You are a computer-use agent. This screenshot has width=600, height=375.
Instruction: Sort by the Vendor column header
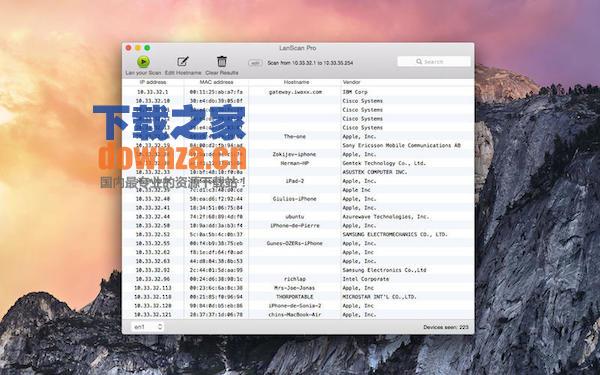[351, 82]
